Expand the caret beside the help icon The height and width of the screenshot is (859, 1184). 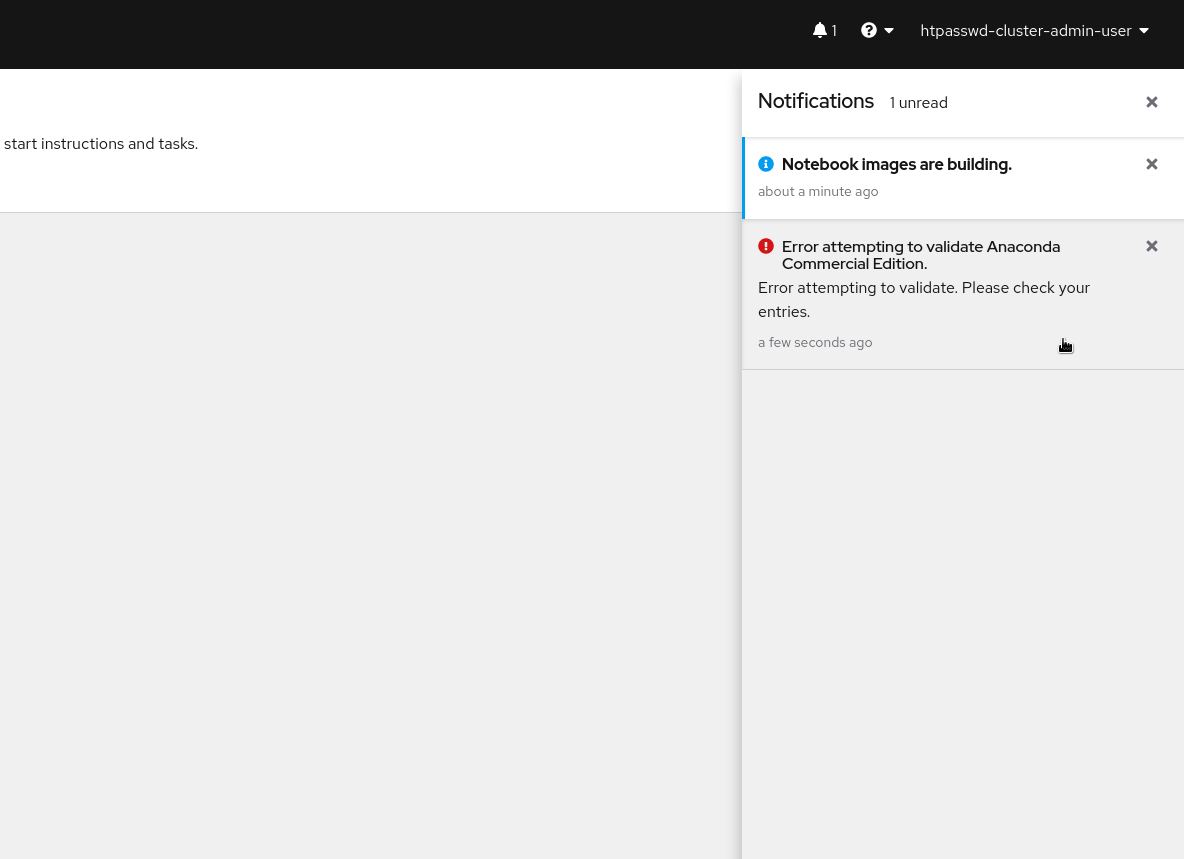pyautogui.click(x=889, y=31)
